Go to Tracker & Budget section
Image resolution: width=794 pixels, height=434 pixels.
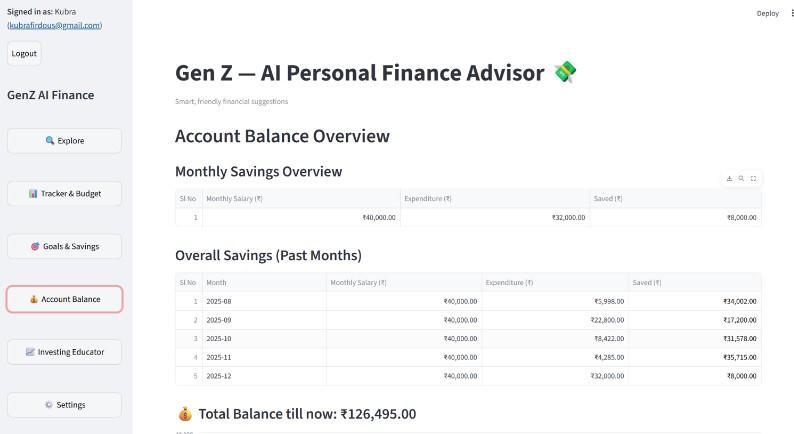tap(64, 193)
